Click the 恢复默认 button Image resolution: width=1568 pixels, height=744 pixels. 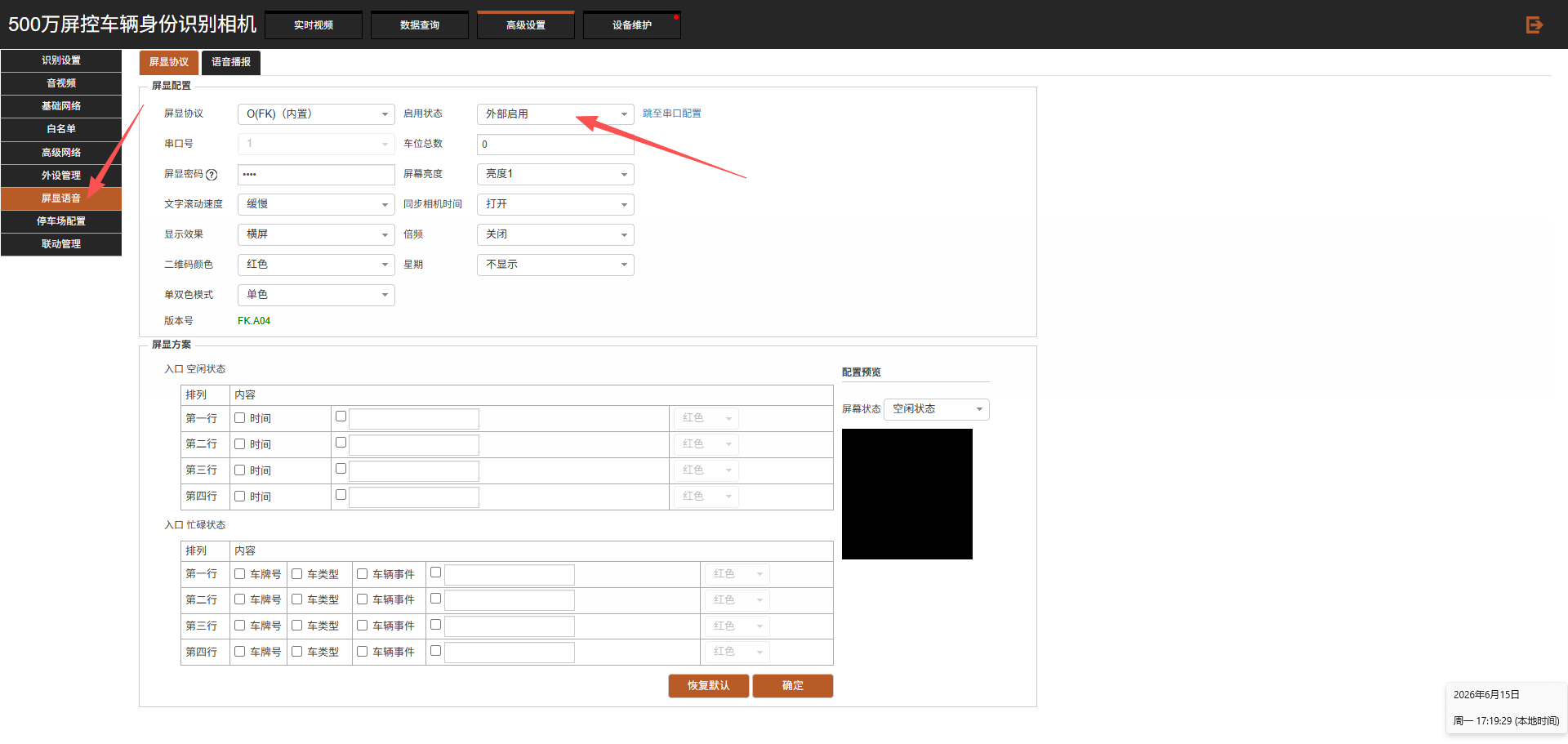[x=709, y=686]
